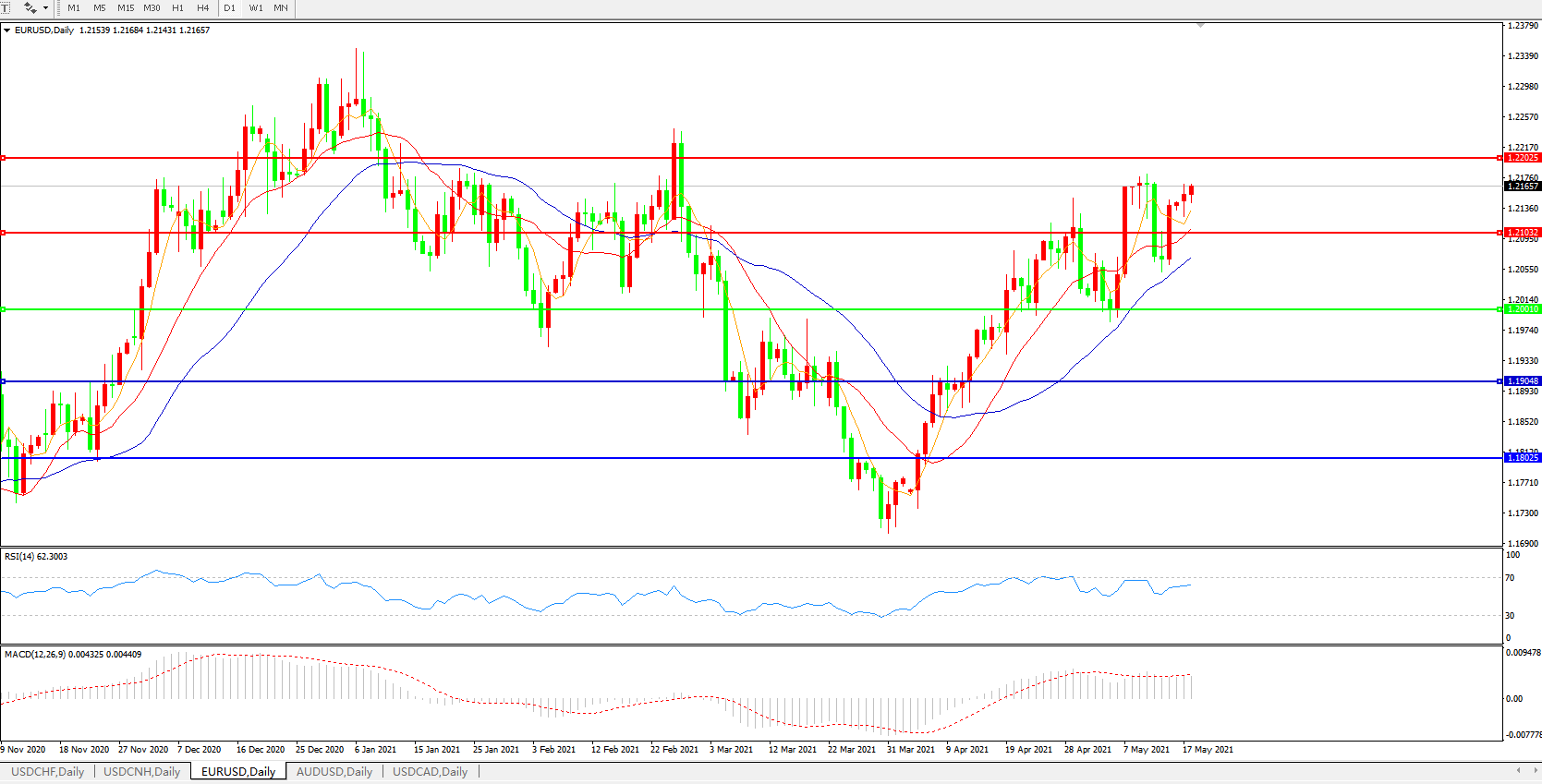The width and height of the screenshot is (1542, 784).
Task: Toggle the H4 timeframe button
Action: pyautogui.click(x=203, y=7)
